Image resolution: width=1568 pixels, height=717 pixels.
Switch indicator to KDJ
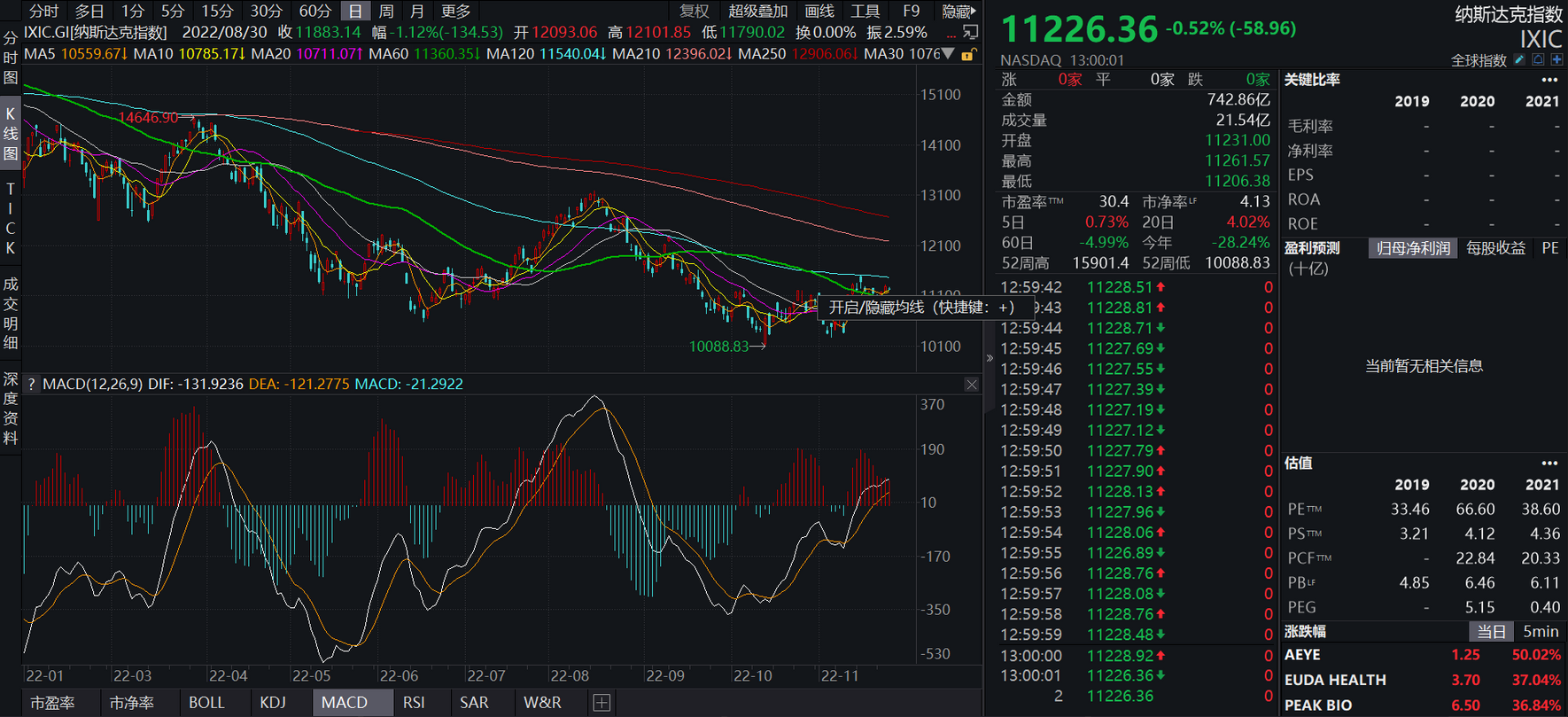[273, 703]
